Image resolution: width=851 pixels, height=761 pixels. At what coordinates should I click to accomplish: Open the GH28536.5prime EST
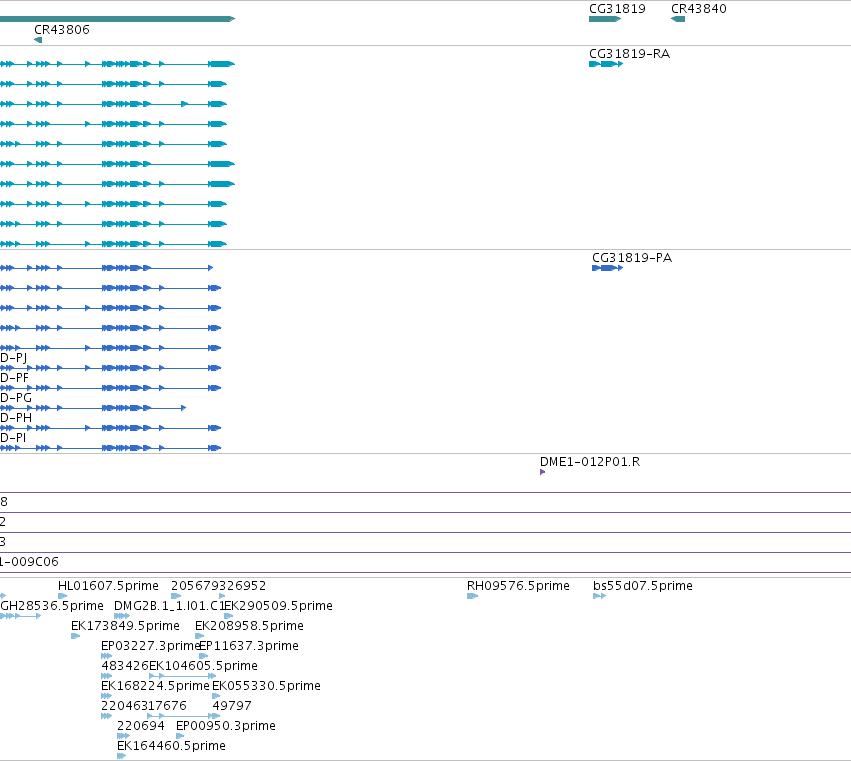pos(21,616)
